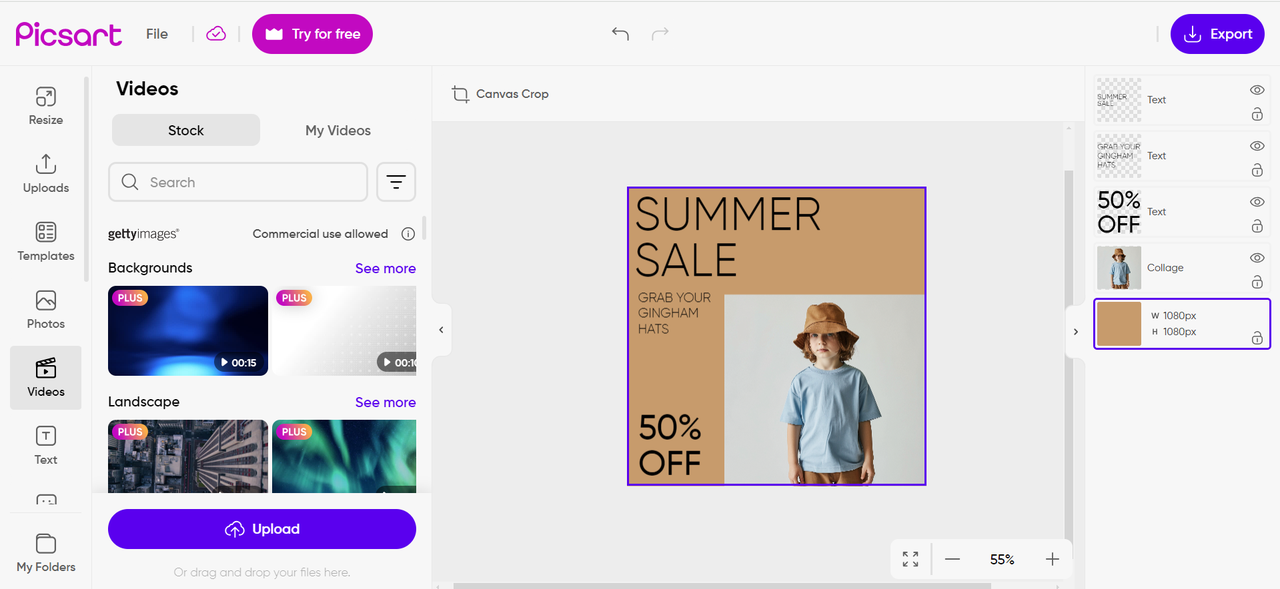Click the fit-to-screen icon

coord(910,559)
